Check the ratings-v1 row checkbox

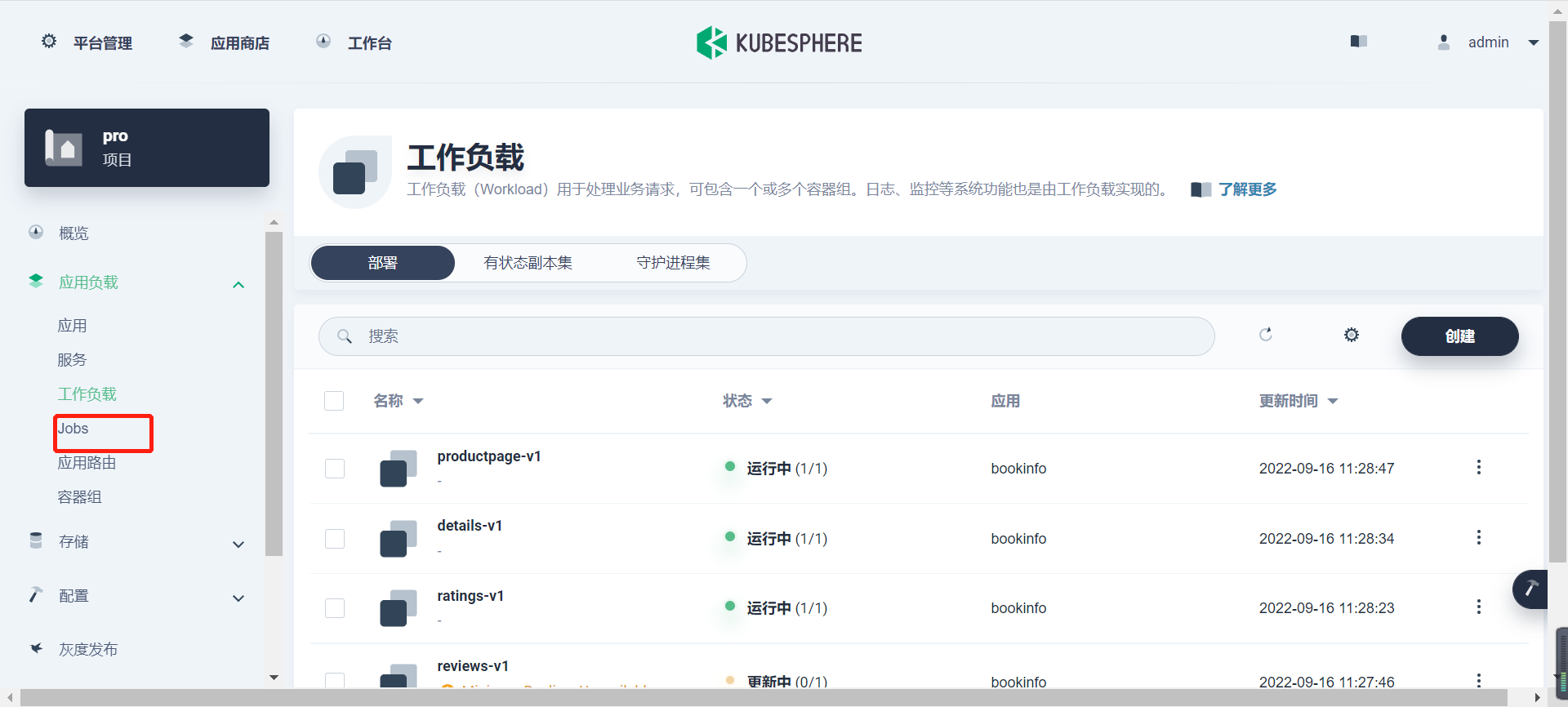pos(335,608)
